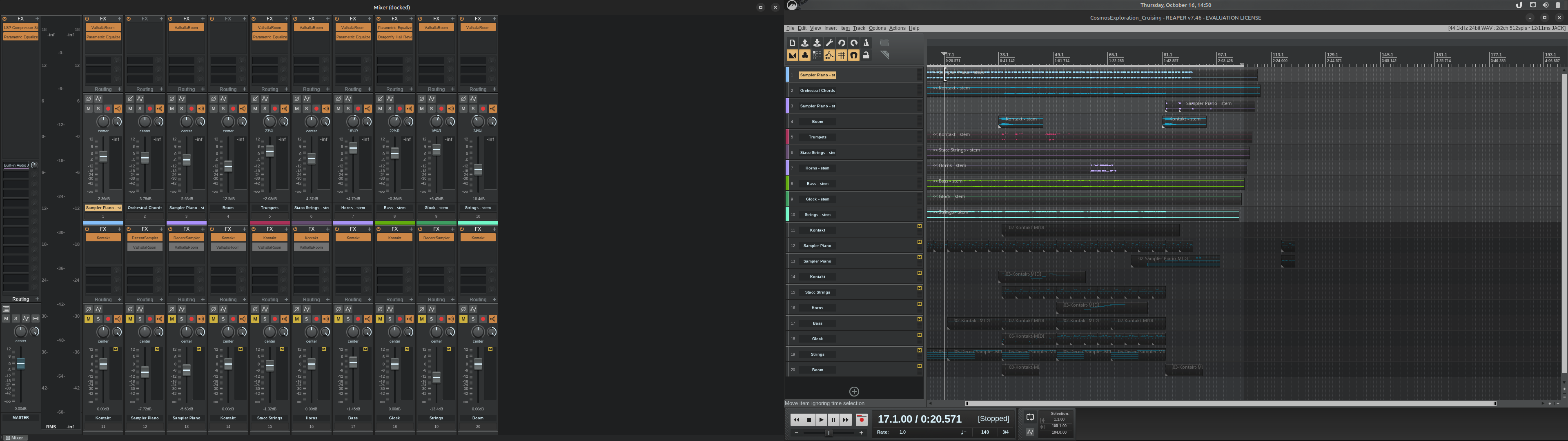Toggle grid lines icon in toolbar

click(841, 56)
